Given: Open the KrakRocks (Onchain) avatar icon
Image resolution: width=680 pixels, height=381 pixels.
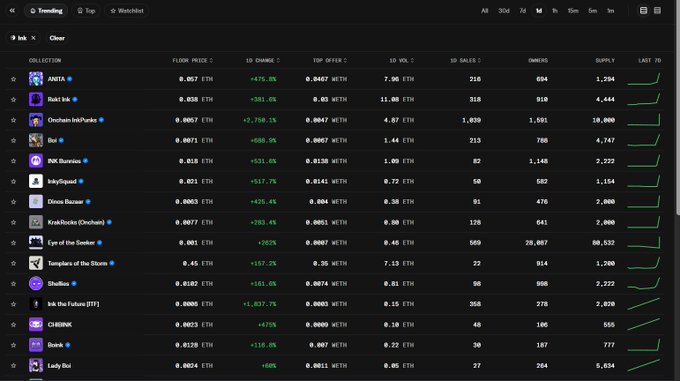Looking at the screenshot, I should click(36, 222).
